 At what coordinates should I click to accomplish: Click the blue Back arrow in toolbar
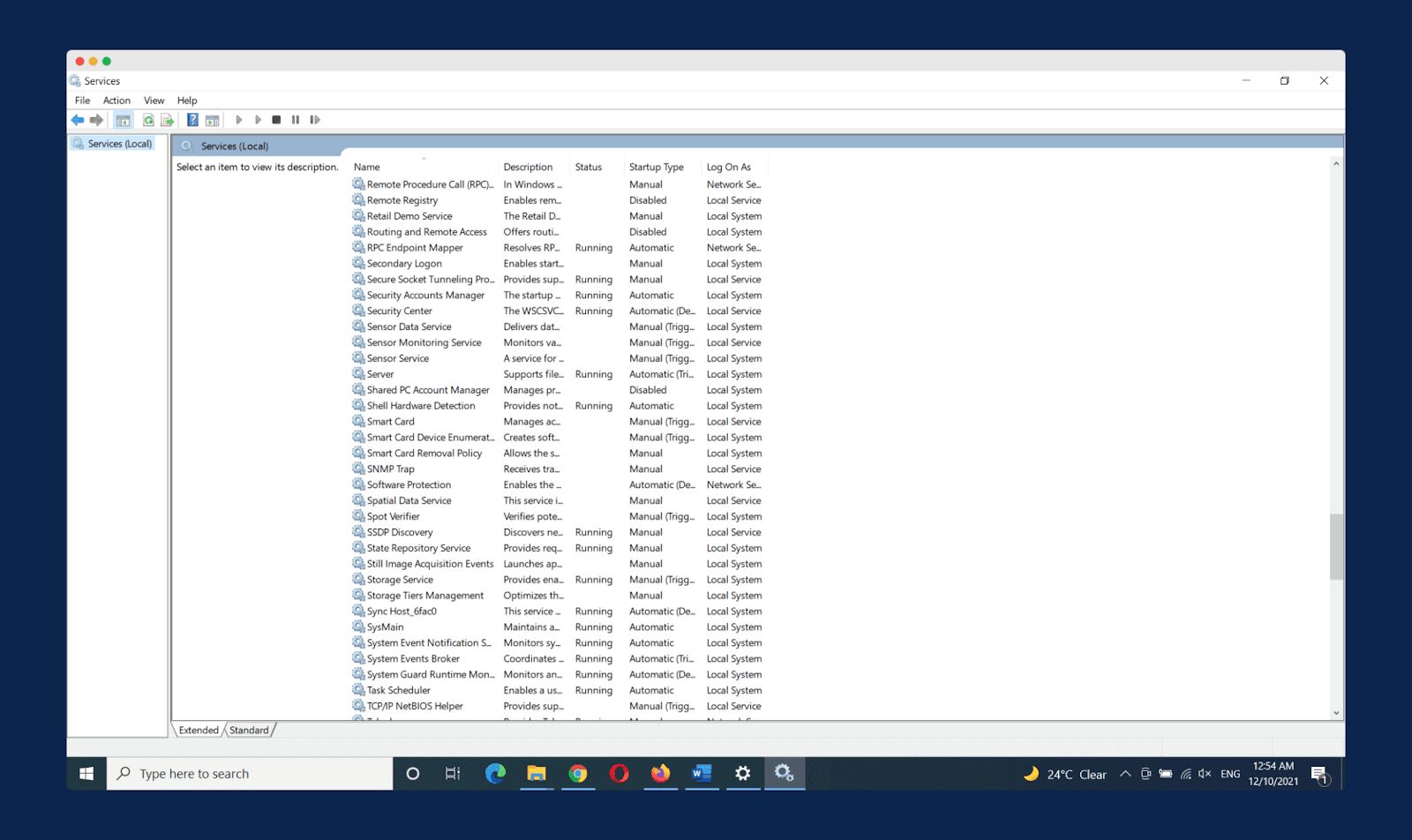(x=78, y=120)
